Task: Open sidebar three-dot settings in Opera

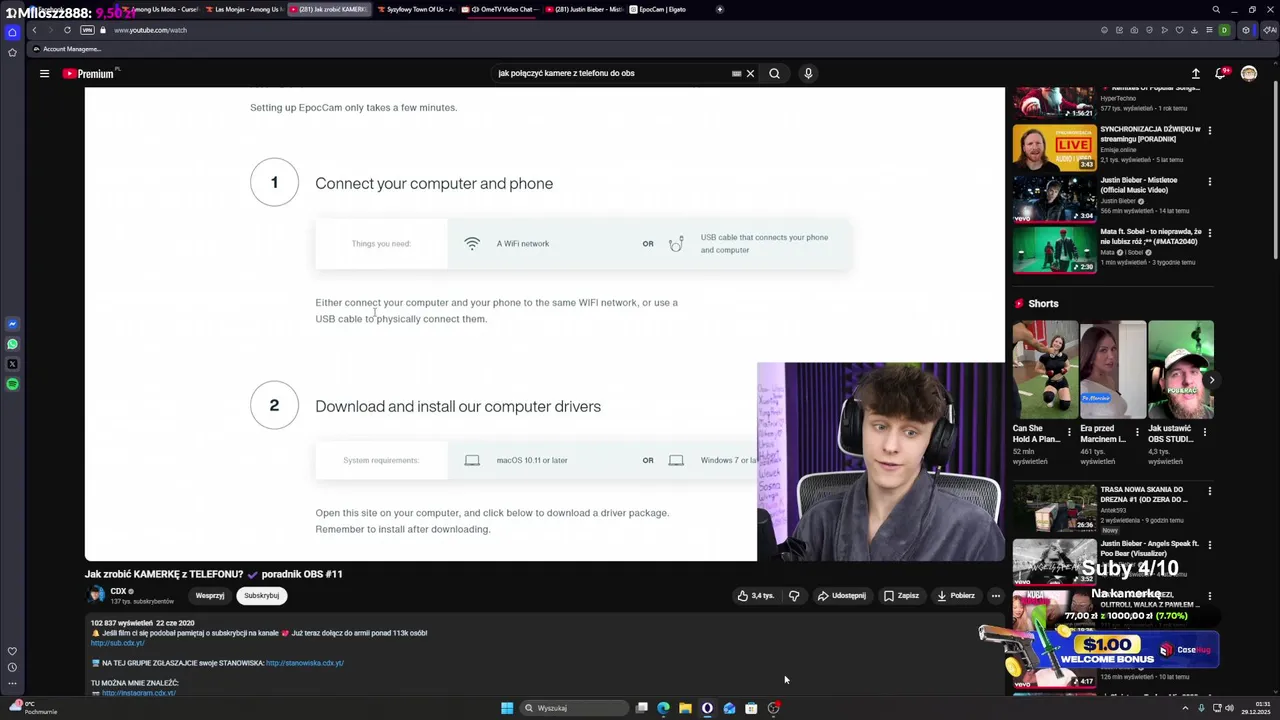Action: [x=12, y=683]
